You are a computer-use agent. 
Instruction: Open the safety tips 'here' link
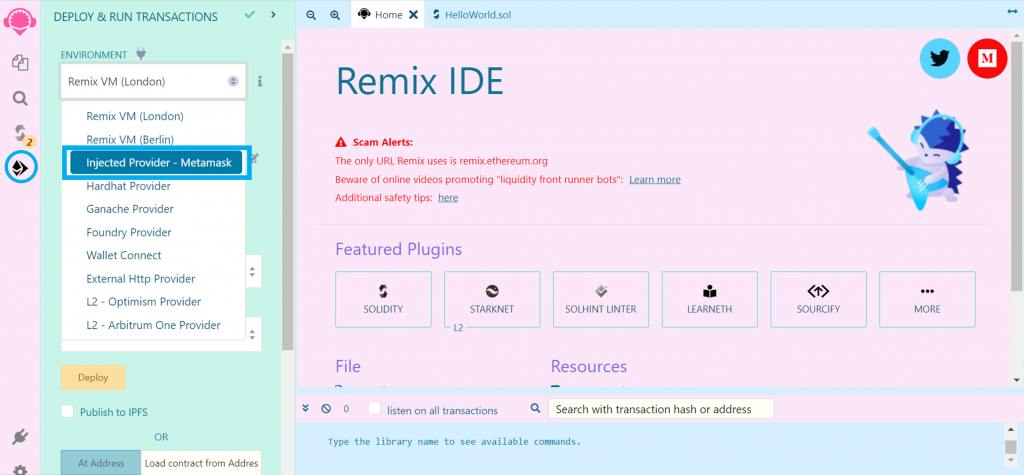pos(447,197)
